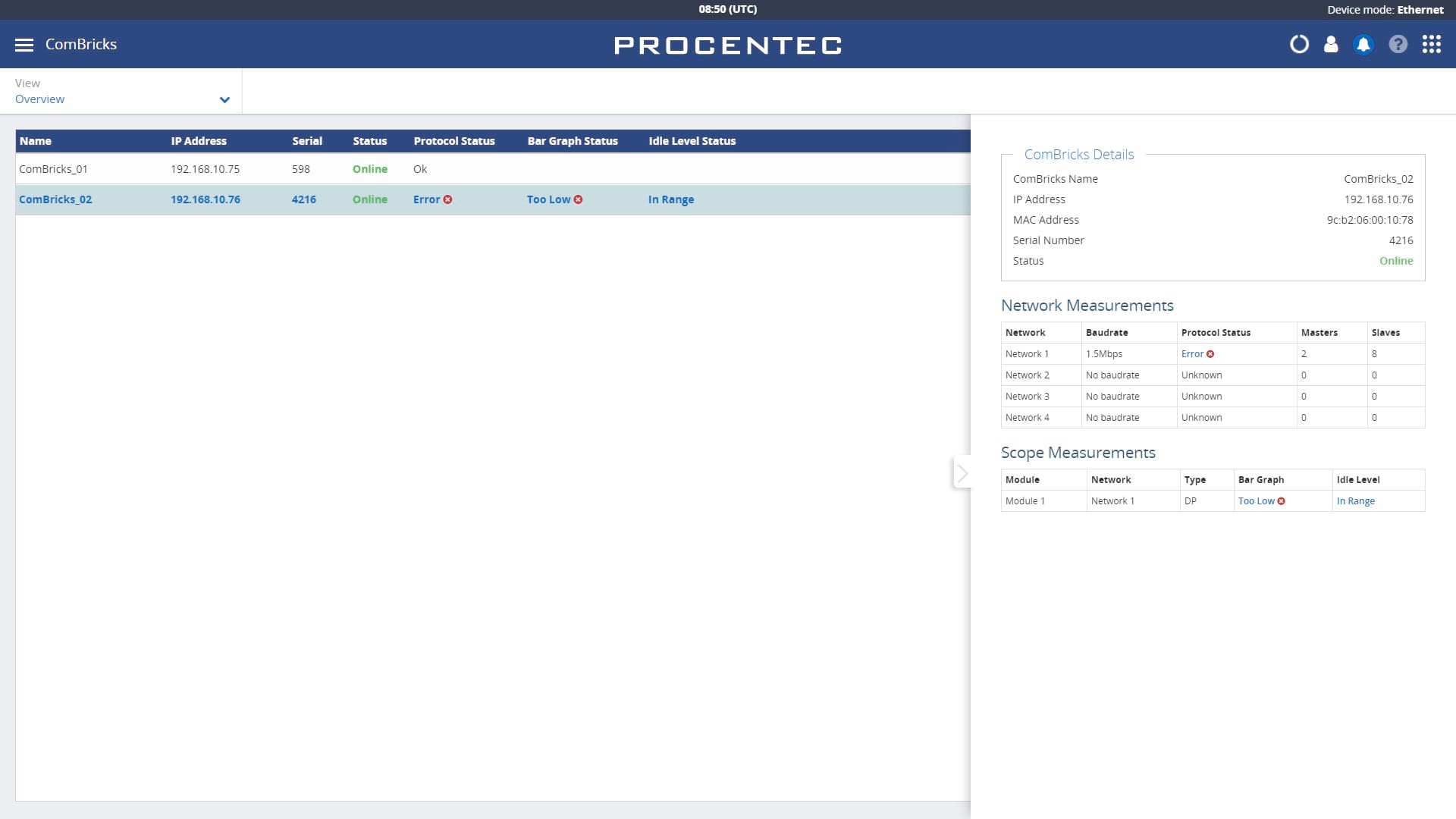Click the Online status in ComBricks Details
The image size is (1456, 819).
coord(1396,261)
